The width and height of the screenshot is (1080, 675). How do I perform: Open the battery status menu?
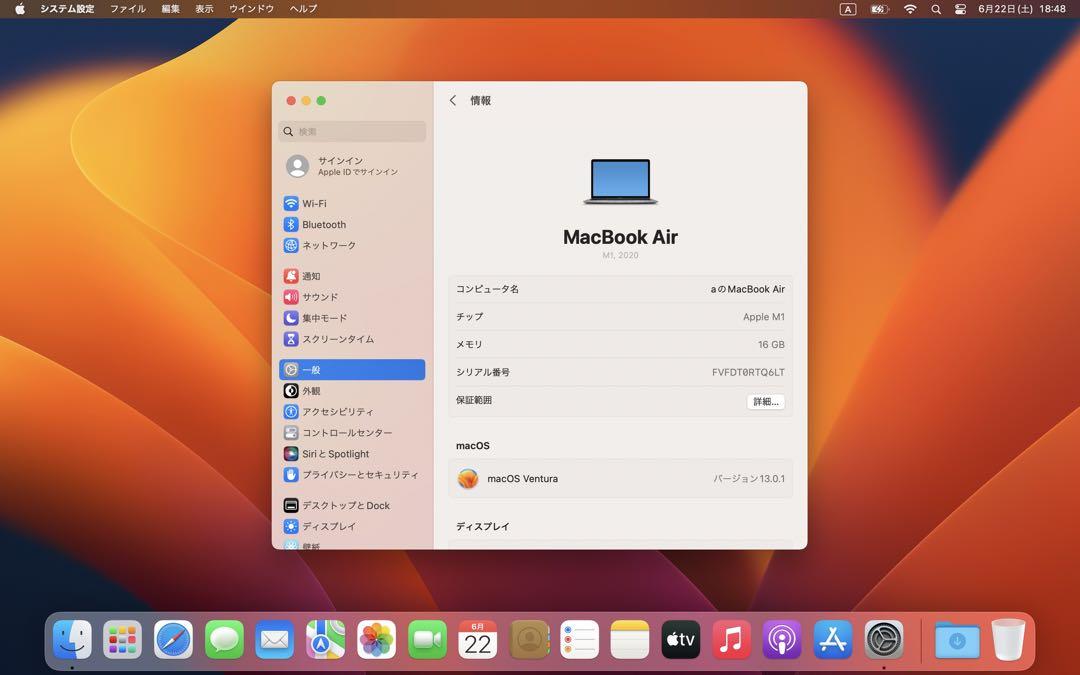879,9
